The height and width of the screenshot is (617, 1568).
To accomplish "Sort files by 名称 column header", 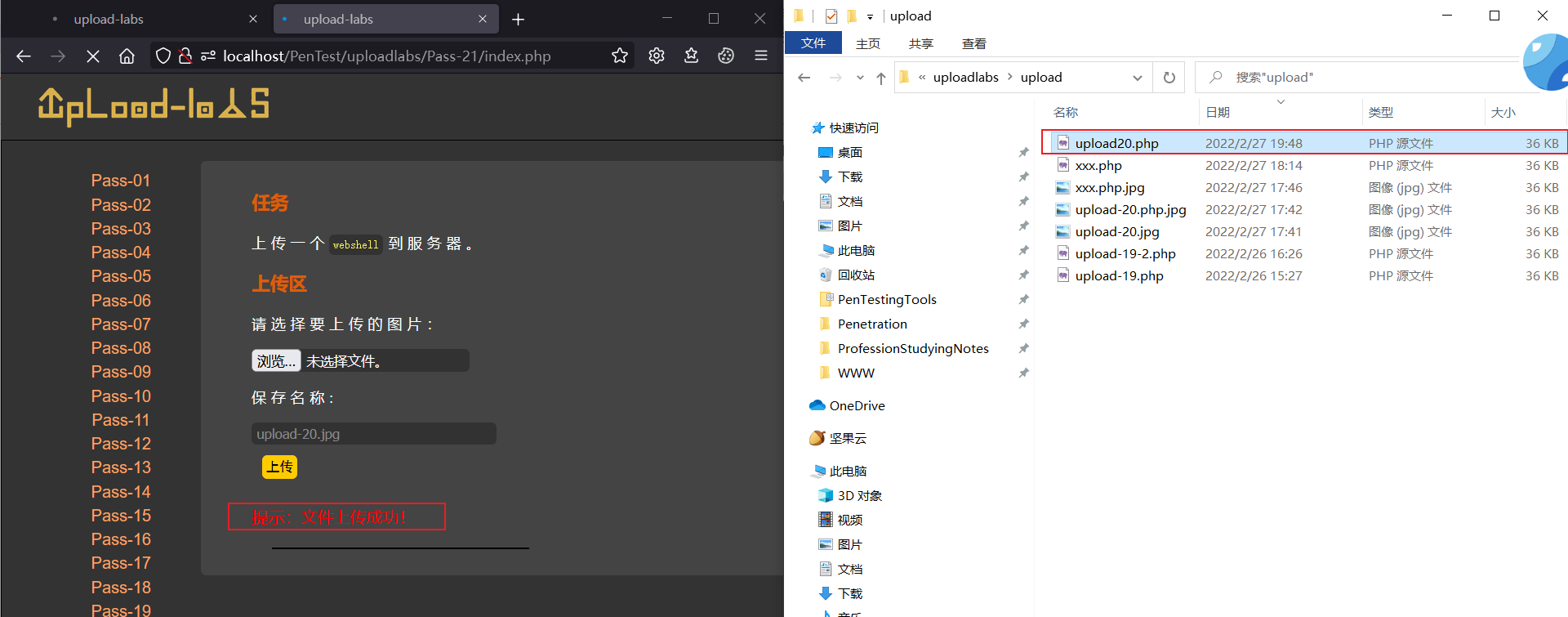I will tap(1066, 113).
